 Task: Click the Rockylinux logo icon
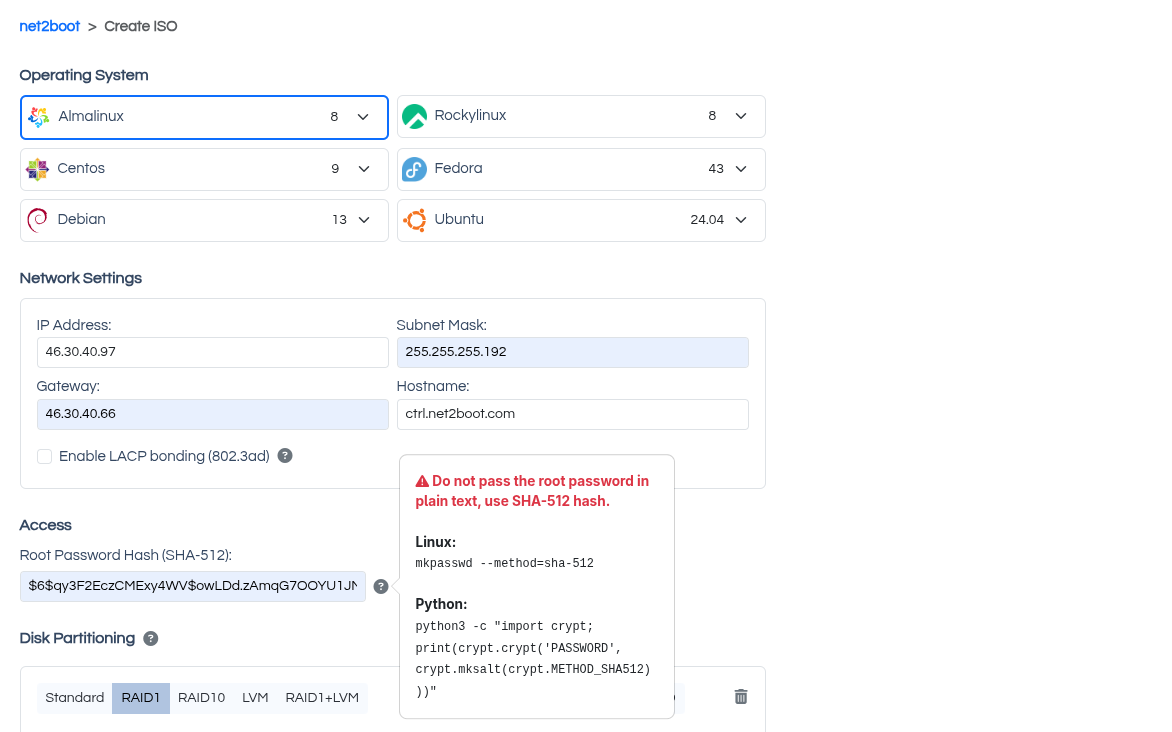(x=414, y=117)
